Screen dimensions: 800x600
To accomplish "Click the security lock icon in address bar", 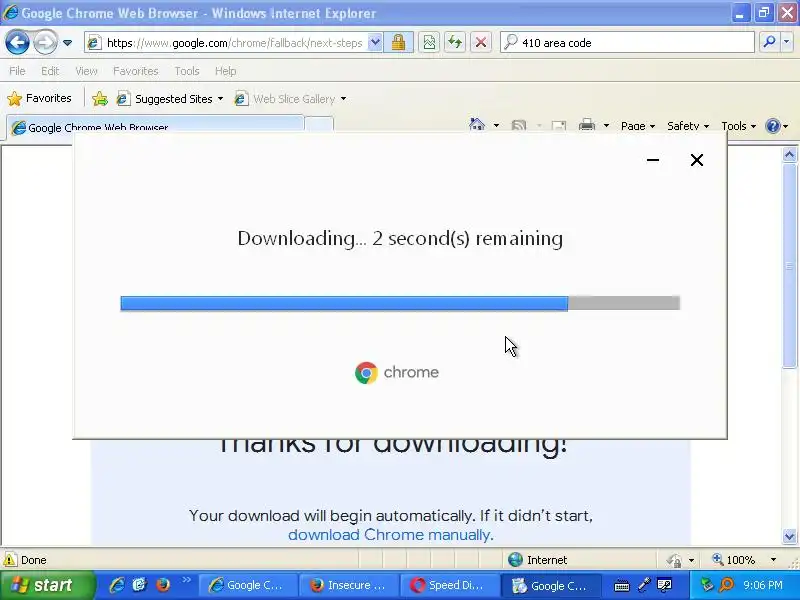I will [x=398, y=42].
